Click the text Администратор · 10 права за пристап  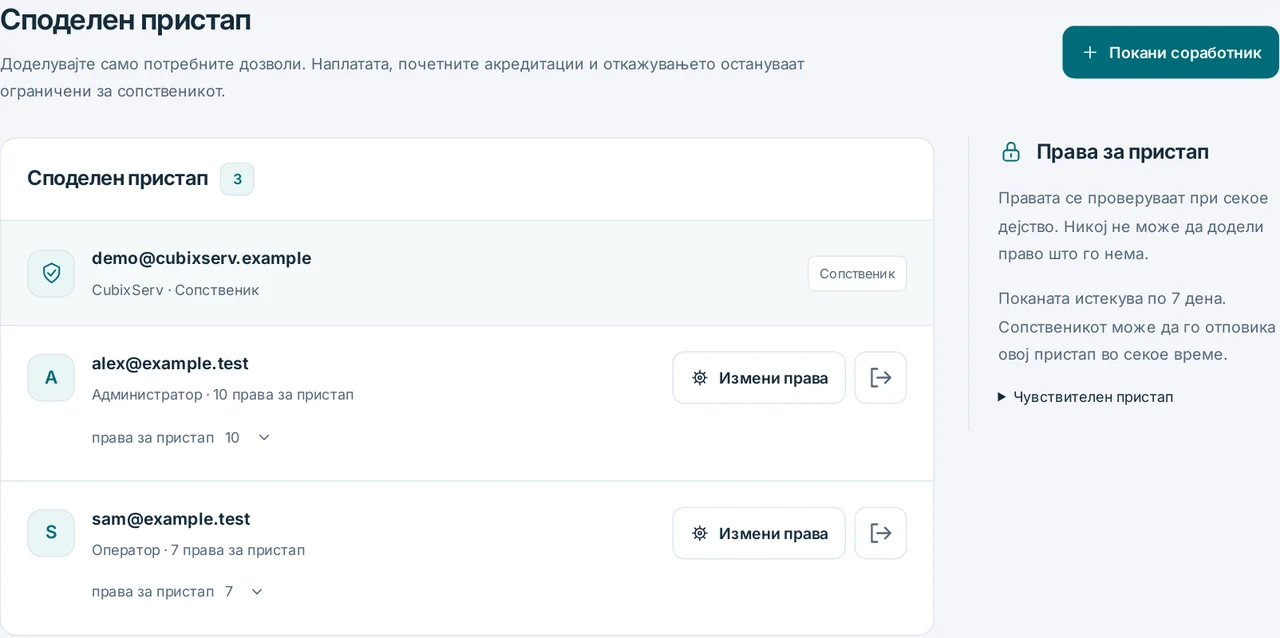point(223,394)
